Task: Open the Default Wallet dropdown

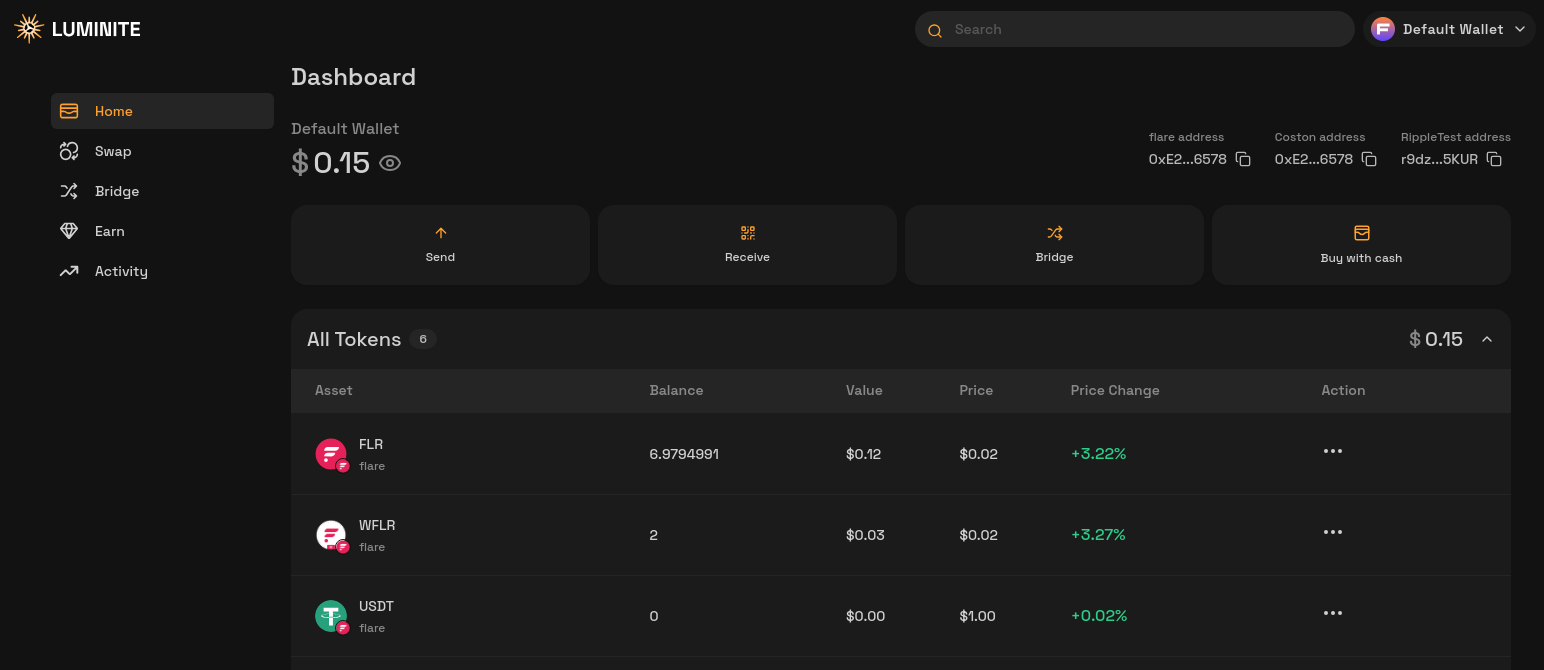Action: click(x=1449, y=28)
